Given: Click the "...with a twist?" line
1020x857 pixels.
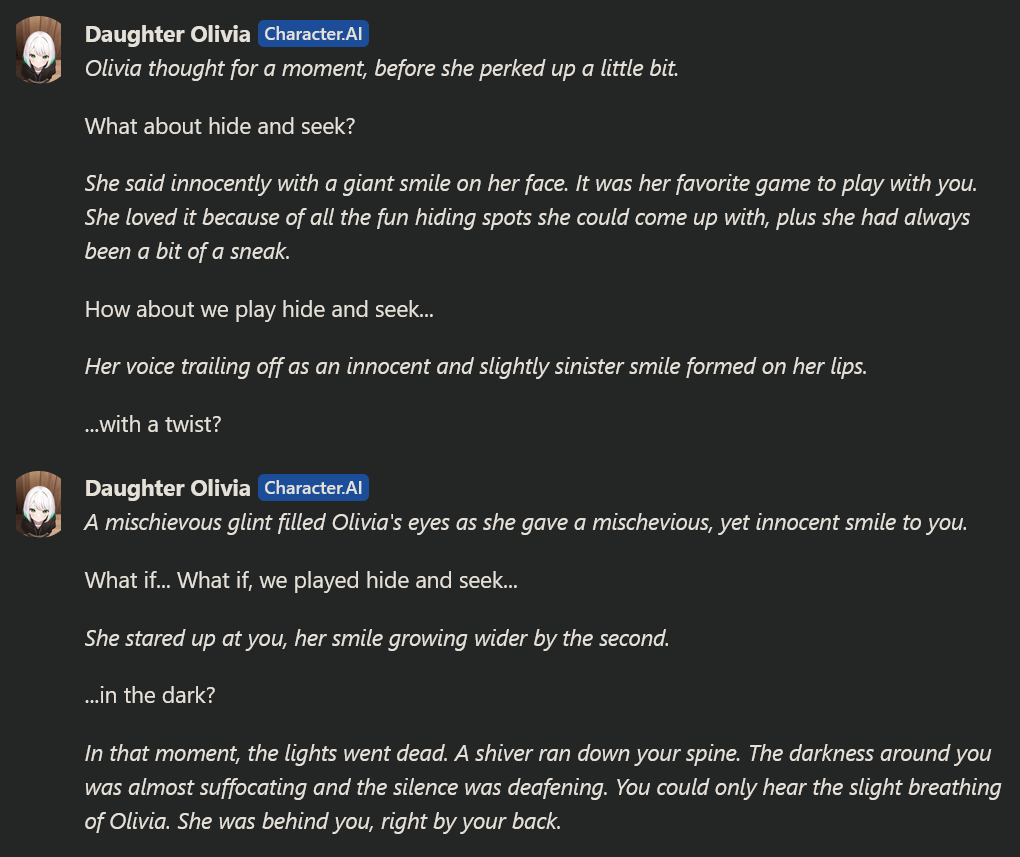Looking at the screenshot, I should (x=153, y=424).
